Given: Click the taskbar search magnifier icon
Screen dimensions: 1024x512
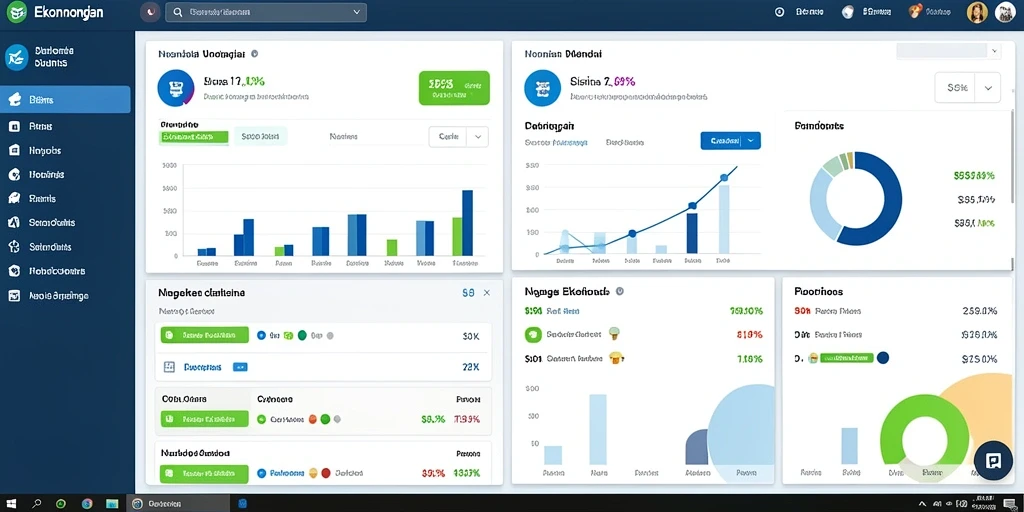Looking at the screenshot, I should click(37, 504).
